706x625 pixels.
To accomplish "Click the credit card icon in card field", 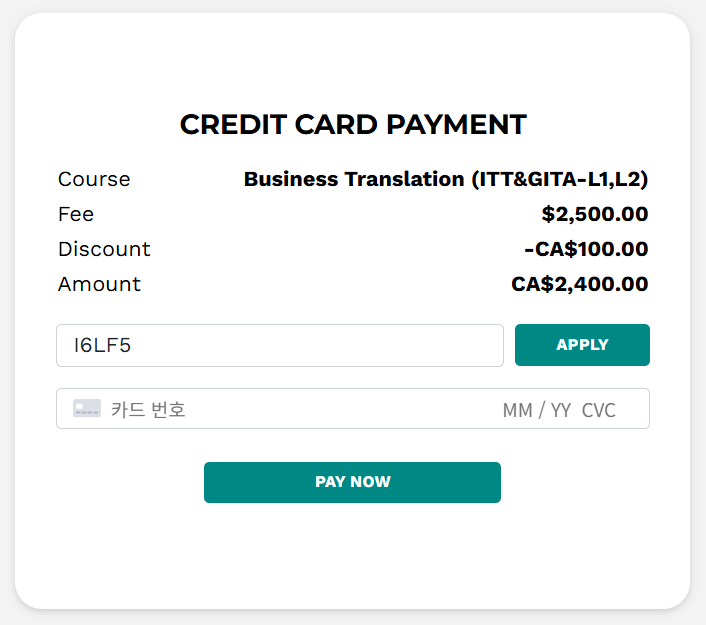I will [87, 409].
